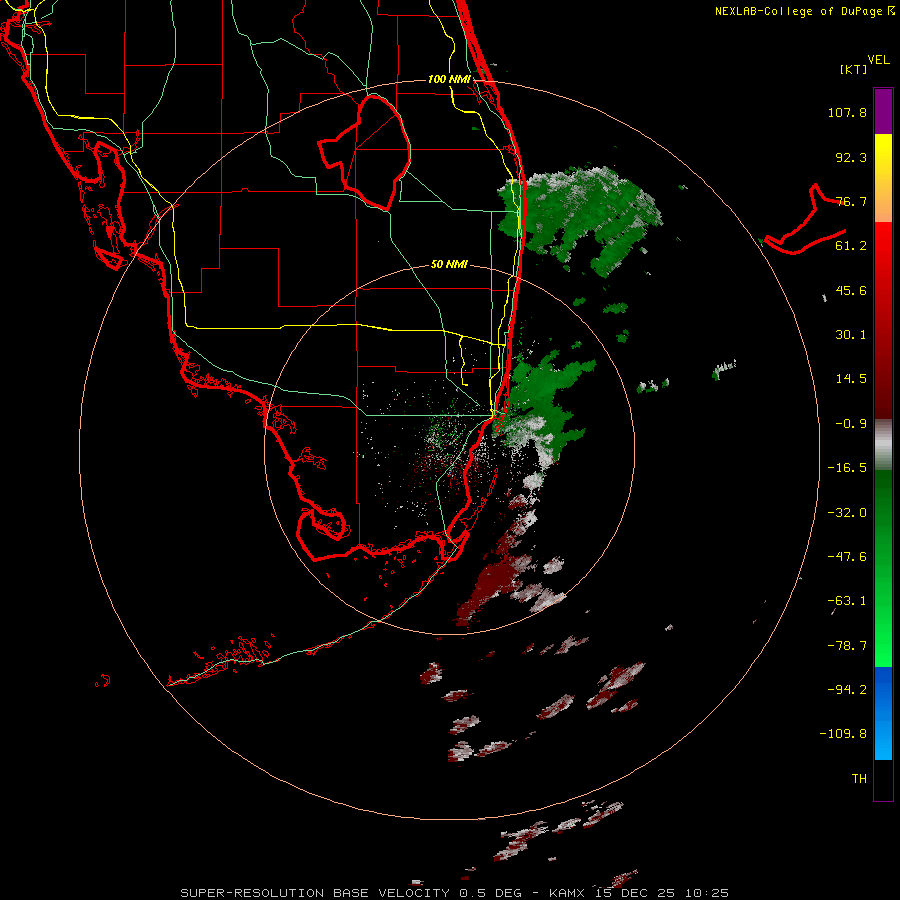Click the TH threshold label
900x900 pixels.
click(x=859, y=779)
